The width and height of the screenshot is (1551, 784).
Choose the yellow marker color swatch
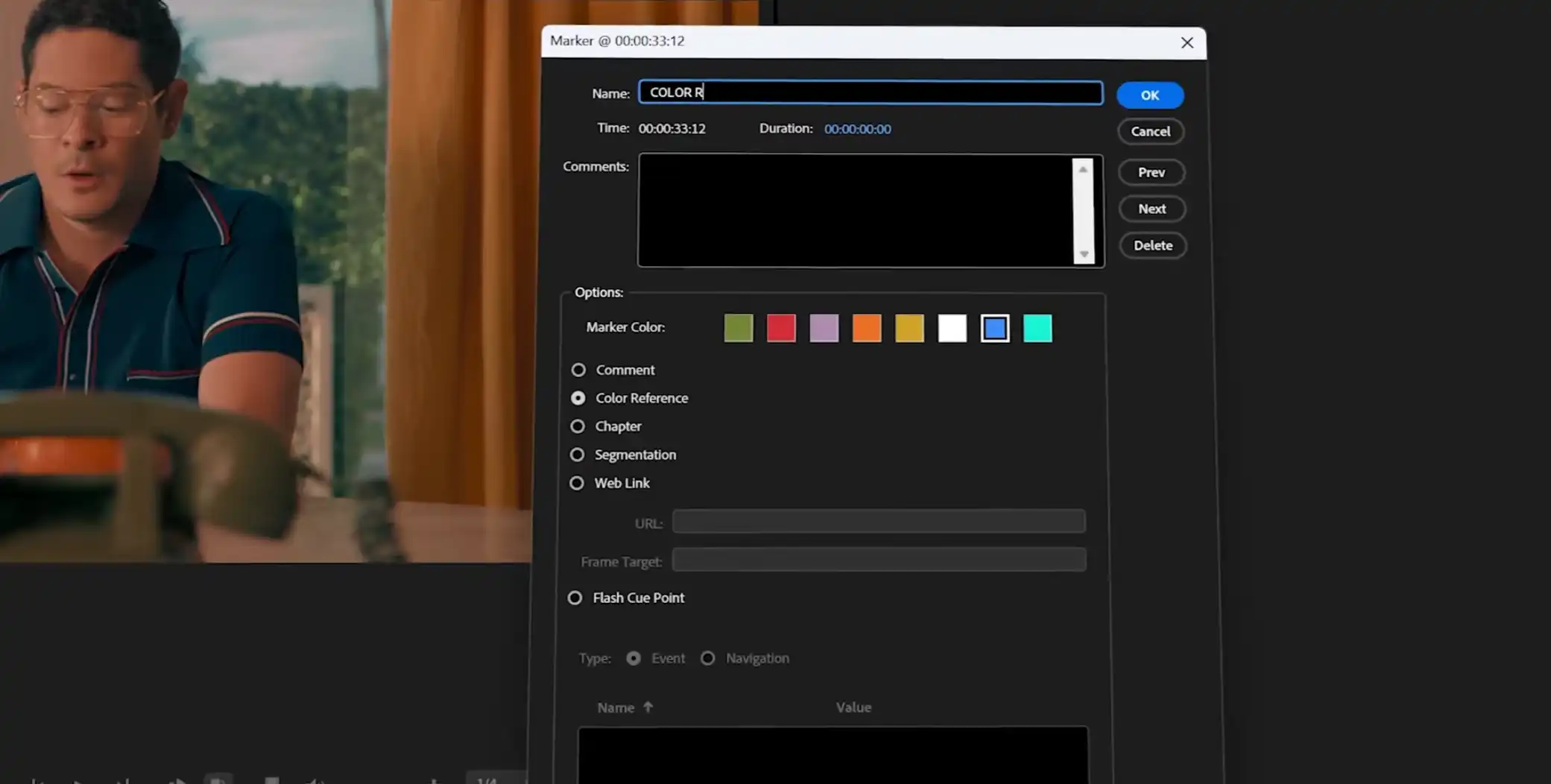[x=909, y=328]
